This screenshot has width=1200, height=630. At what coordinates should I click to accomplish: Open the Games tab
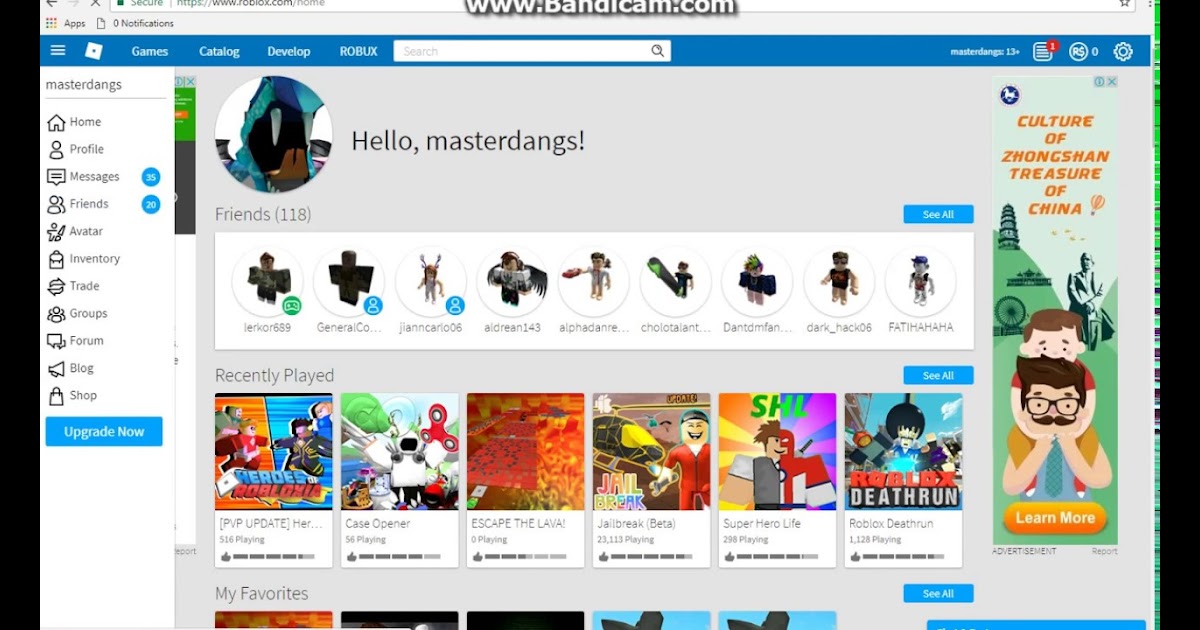[x=150, y=51]
